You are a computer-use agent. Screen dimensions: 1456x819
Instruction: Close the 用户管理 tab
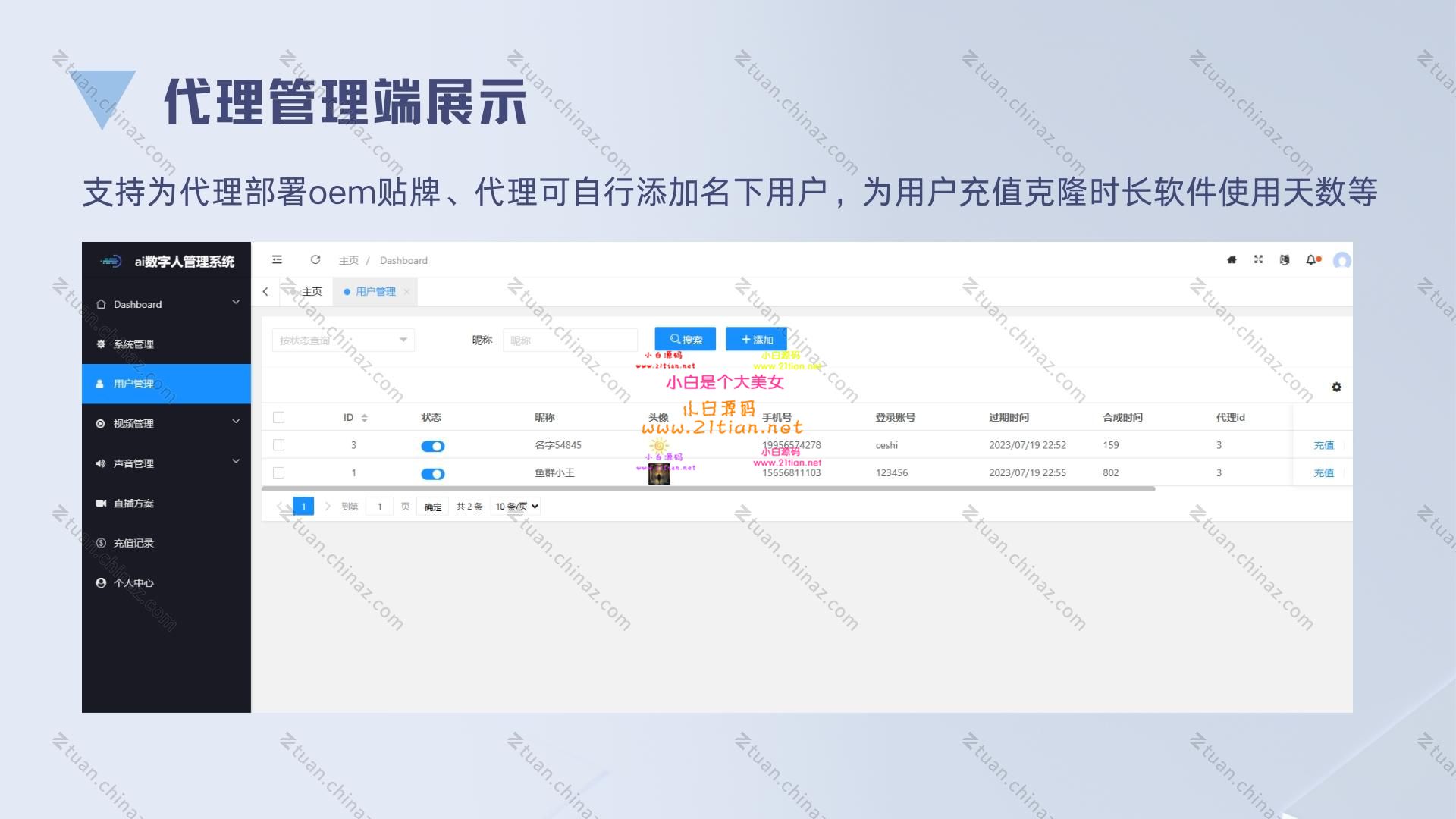(406, 292)
